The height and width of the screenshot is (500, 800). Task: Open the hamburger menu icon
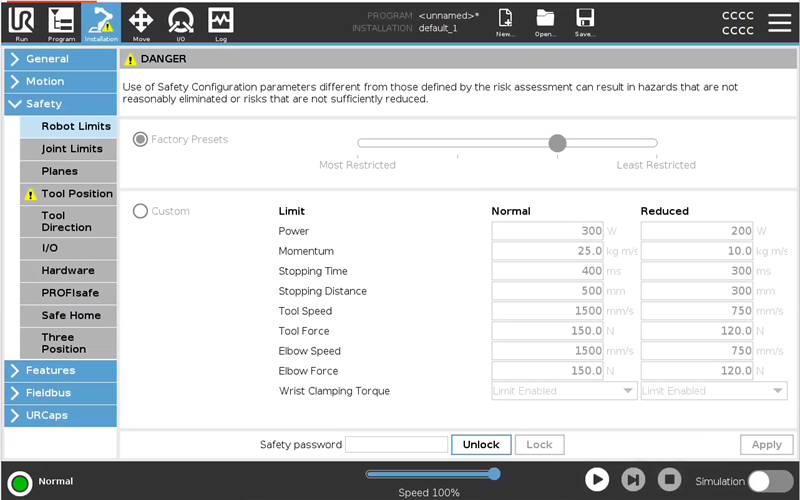[x=779, y=22]
